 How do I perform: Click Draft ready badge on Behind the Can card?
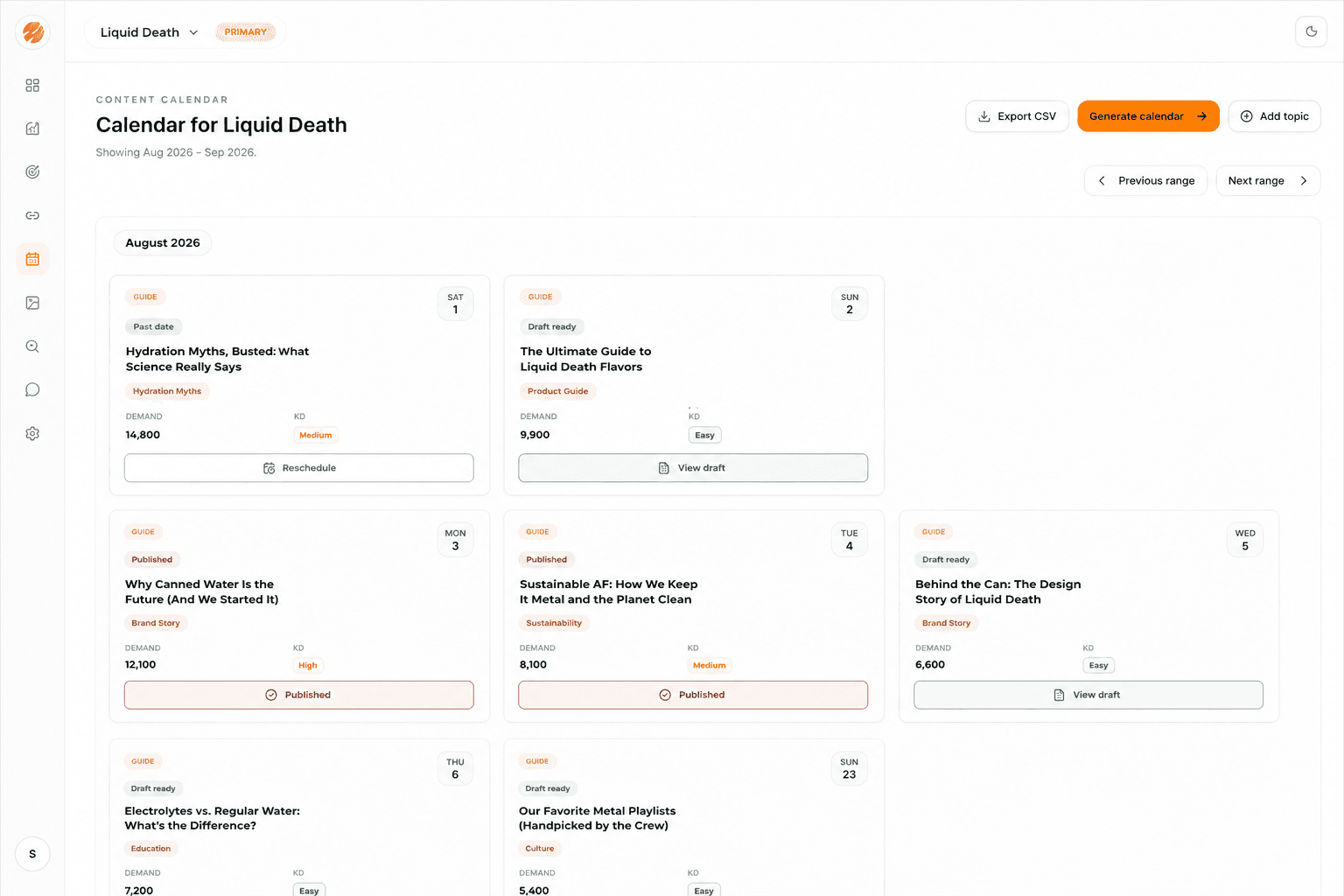pos(946,559)
